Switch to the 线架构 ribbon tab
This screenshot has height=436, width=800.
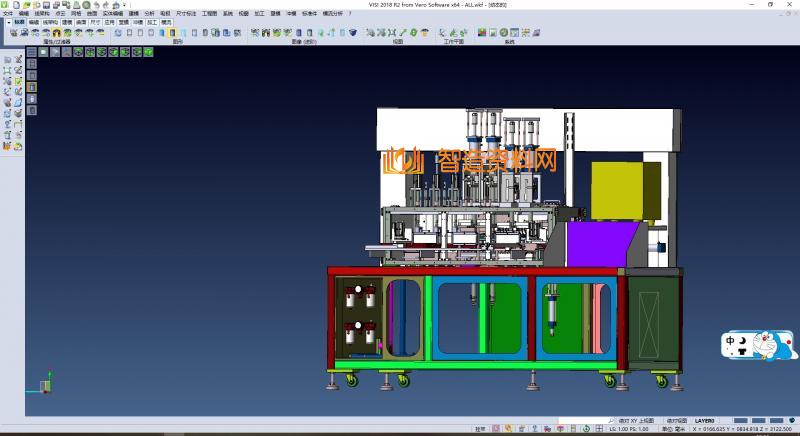point(49,21)
